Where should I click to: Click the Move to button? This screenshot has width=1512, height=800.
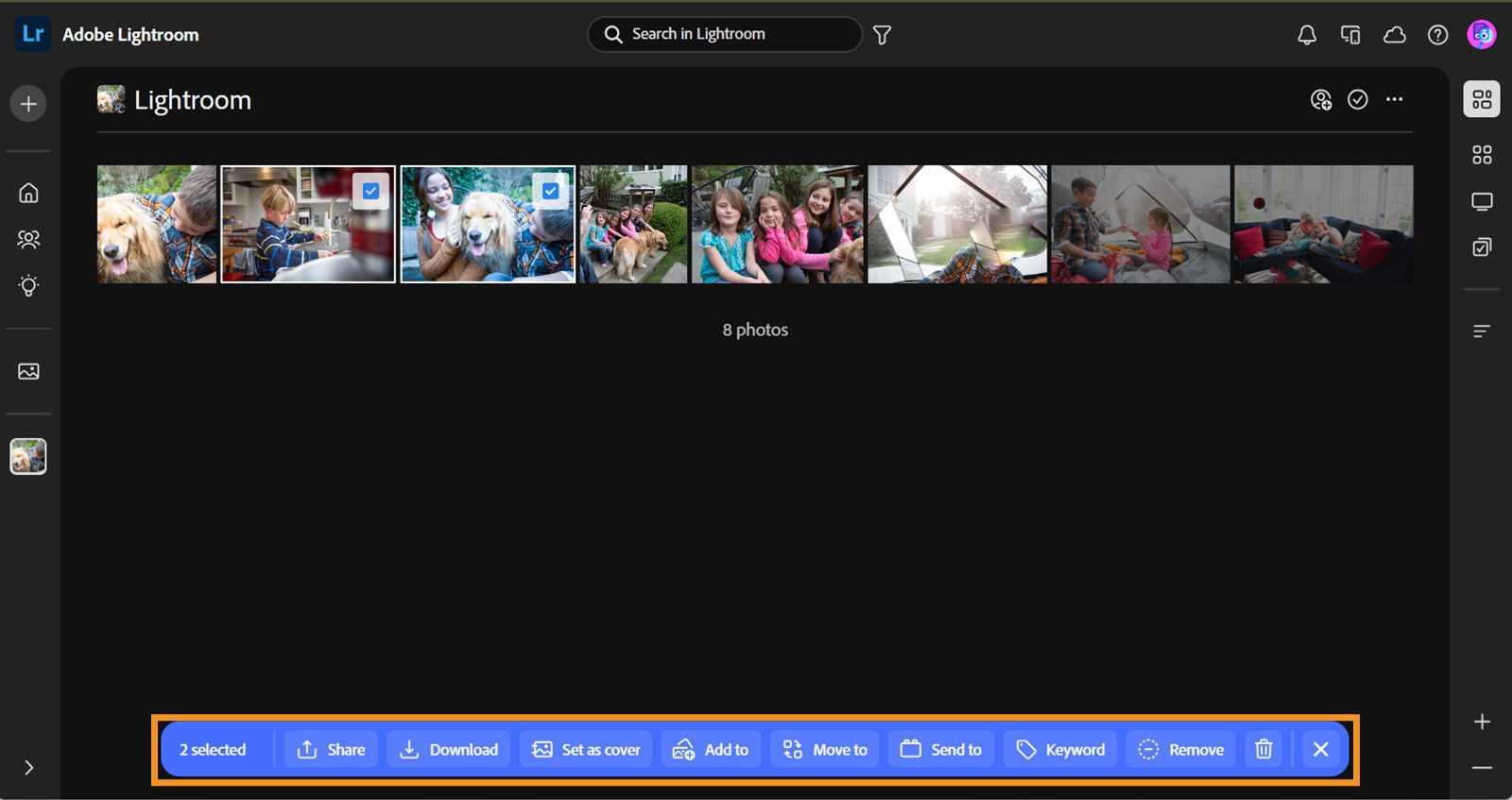tap(825, 749)
